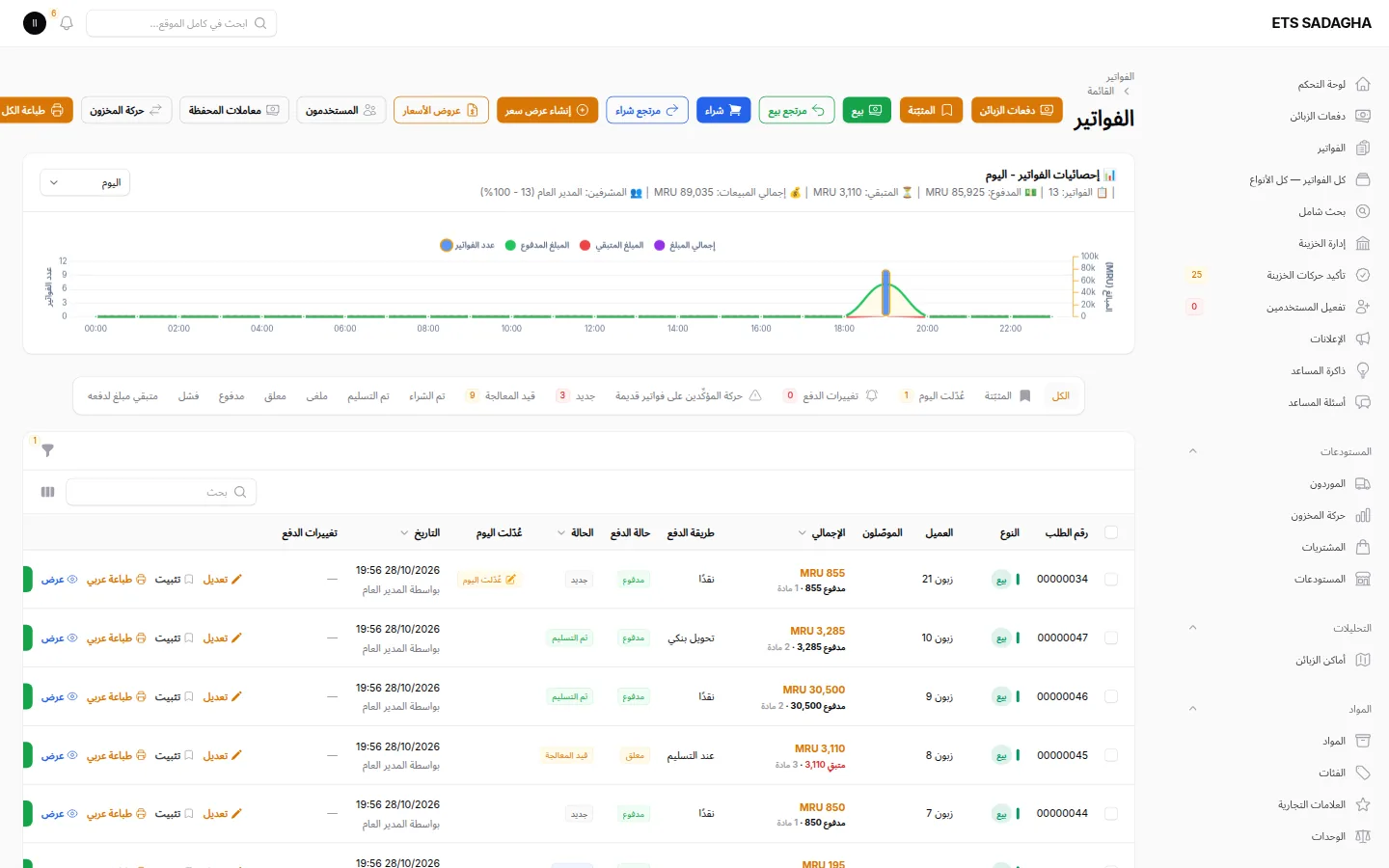This screenshot has width=1389, height=868.
Task: Open the activate users person-plus icon
Action: pyautogui.click(x=1363, y=308)
